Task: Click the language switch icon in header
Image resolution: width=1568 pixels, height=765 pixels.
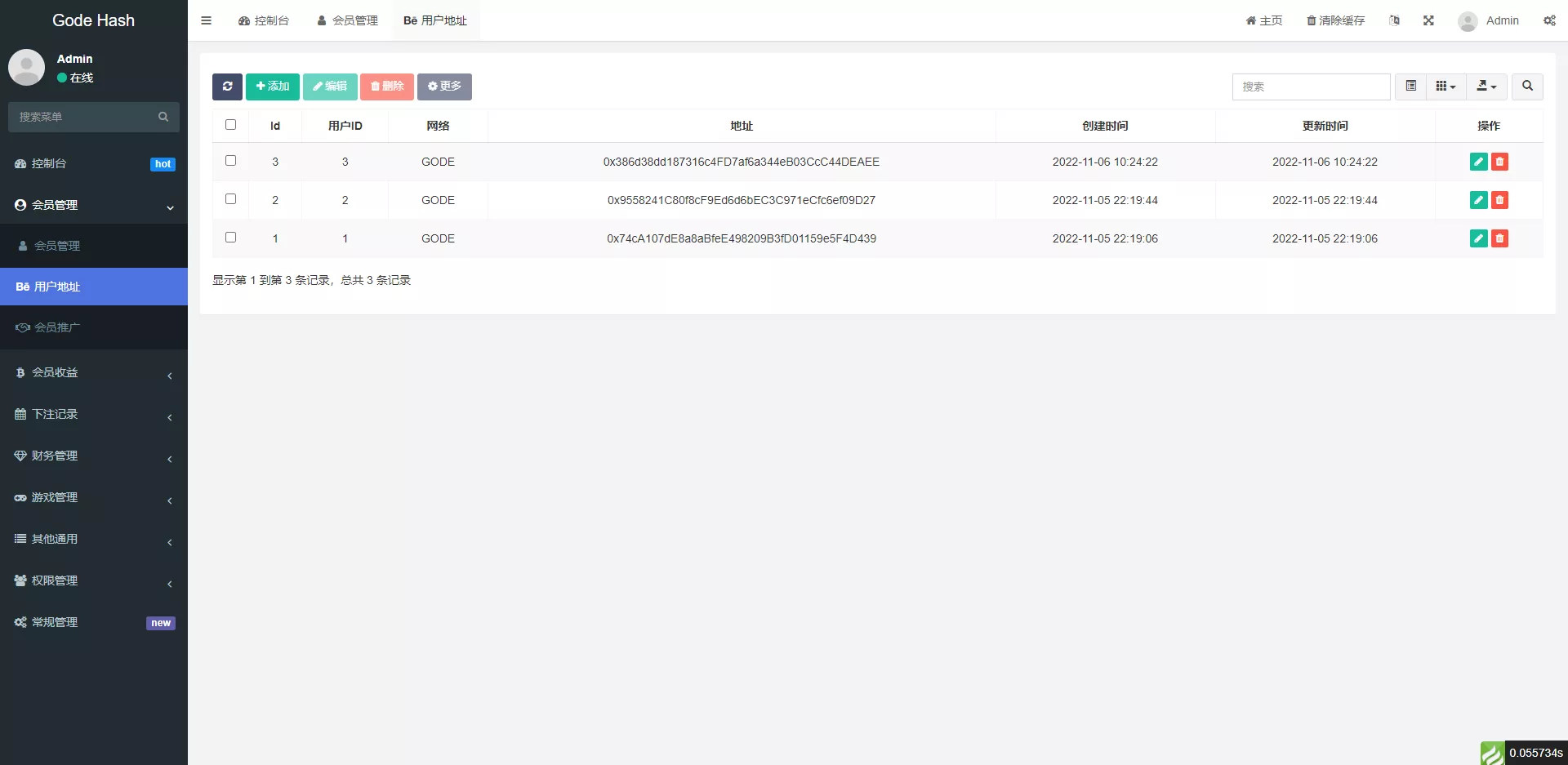Action: point(1394,20)
